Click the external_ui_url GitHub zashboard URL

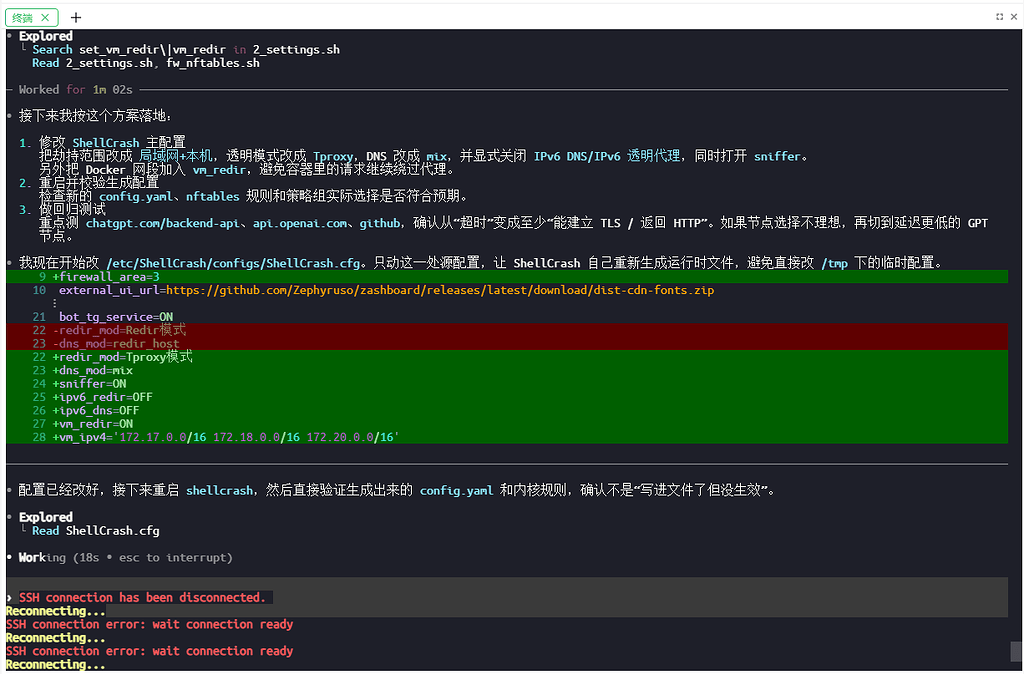[x=440, y=290]
